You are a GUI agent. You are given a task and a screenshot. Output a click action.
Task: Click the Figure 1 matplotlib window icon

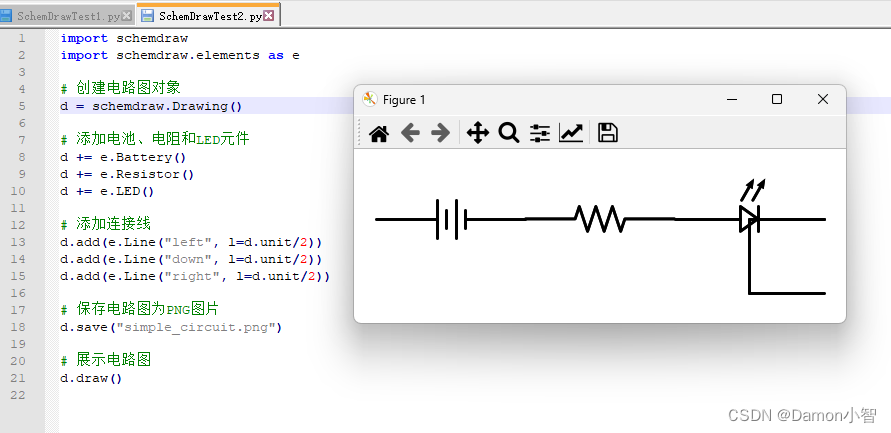(370, 99)
